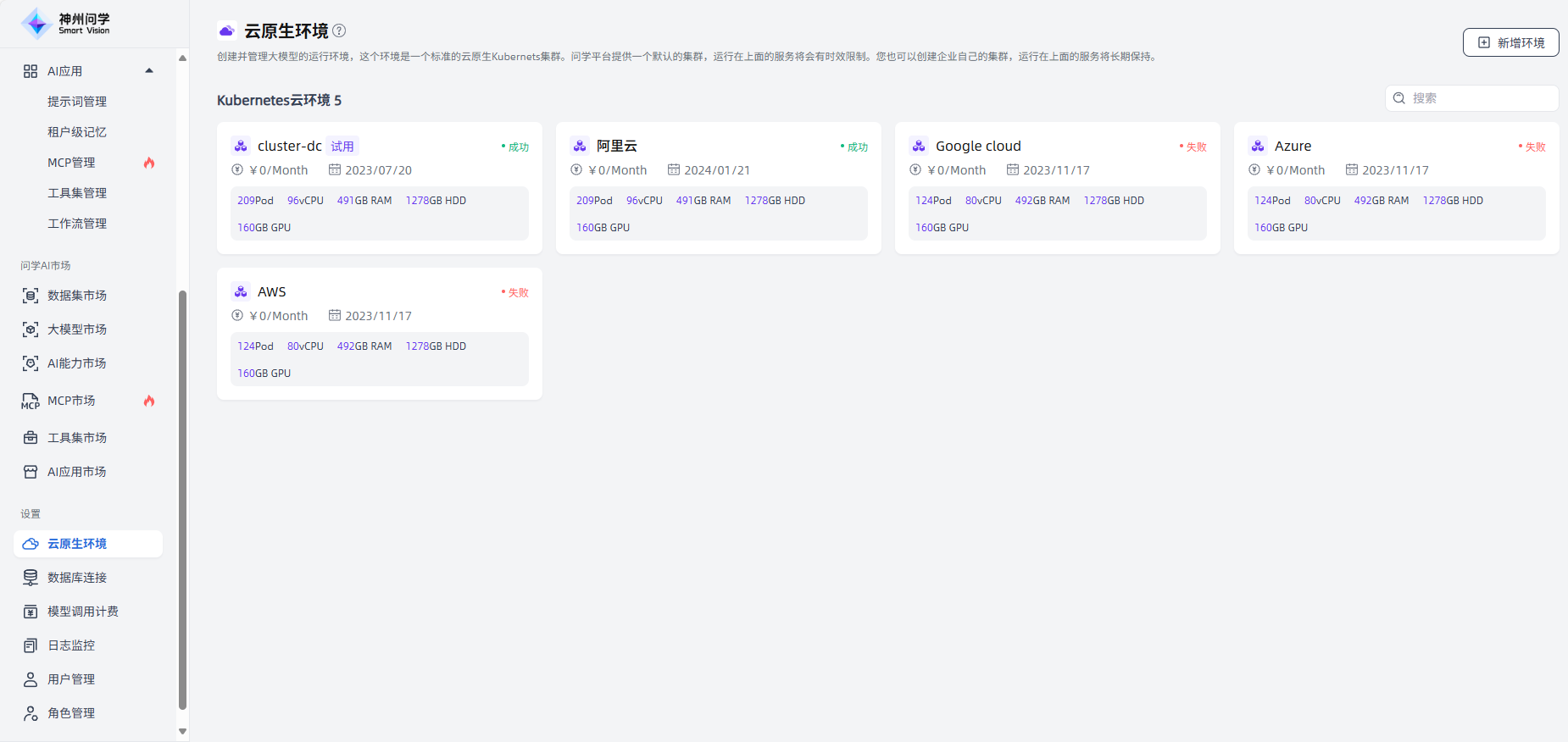Click the 用户管理 person icon
The height and width of the screenshot is (742, 1568).
click(31, 679)
